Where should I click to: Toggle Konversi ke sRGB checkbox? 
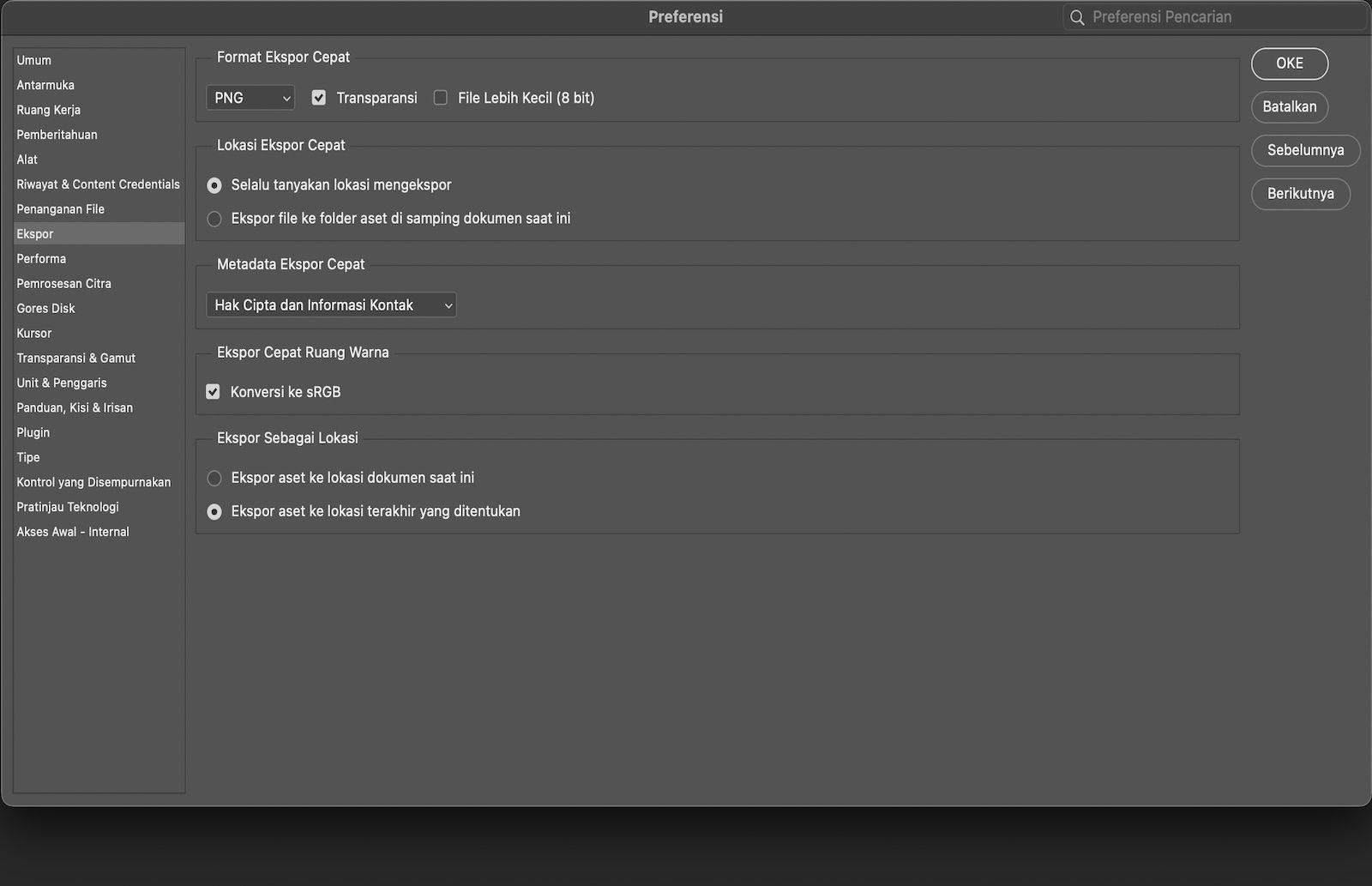pyautogui.click(x=214, y=392)
